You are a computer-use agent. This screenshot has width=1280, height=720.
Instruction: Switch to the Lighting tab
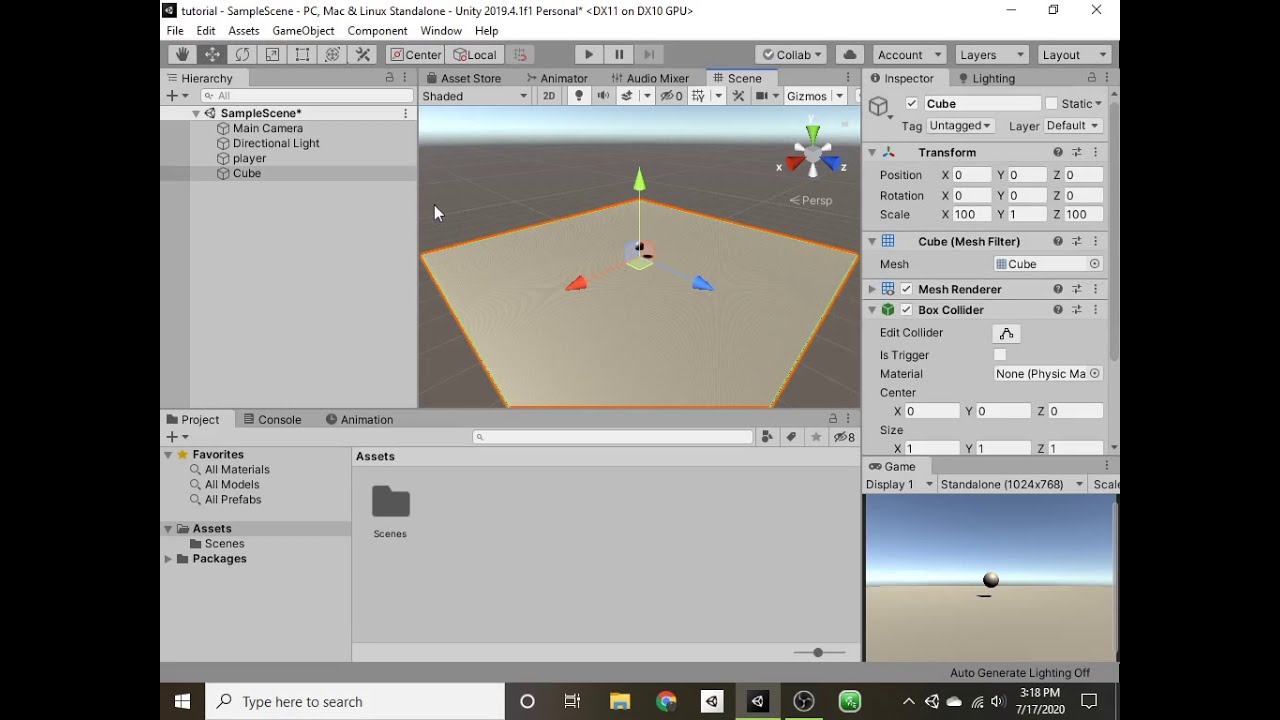click(985, 78)
